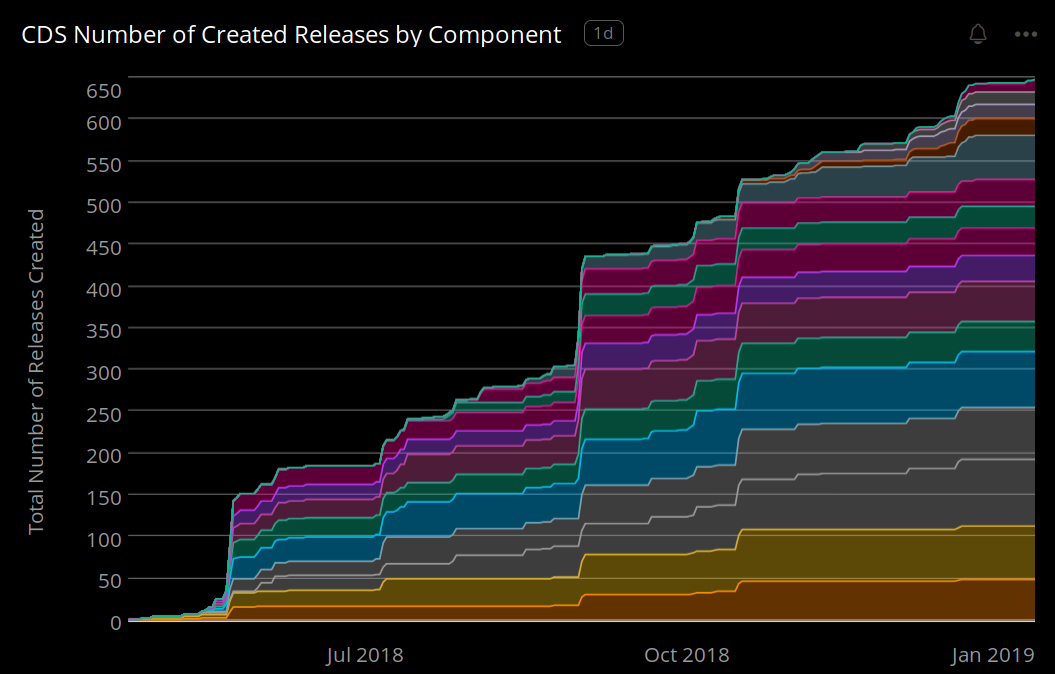Open the panel title dropdown menu

click(x=290, y=34)
